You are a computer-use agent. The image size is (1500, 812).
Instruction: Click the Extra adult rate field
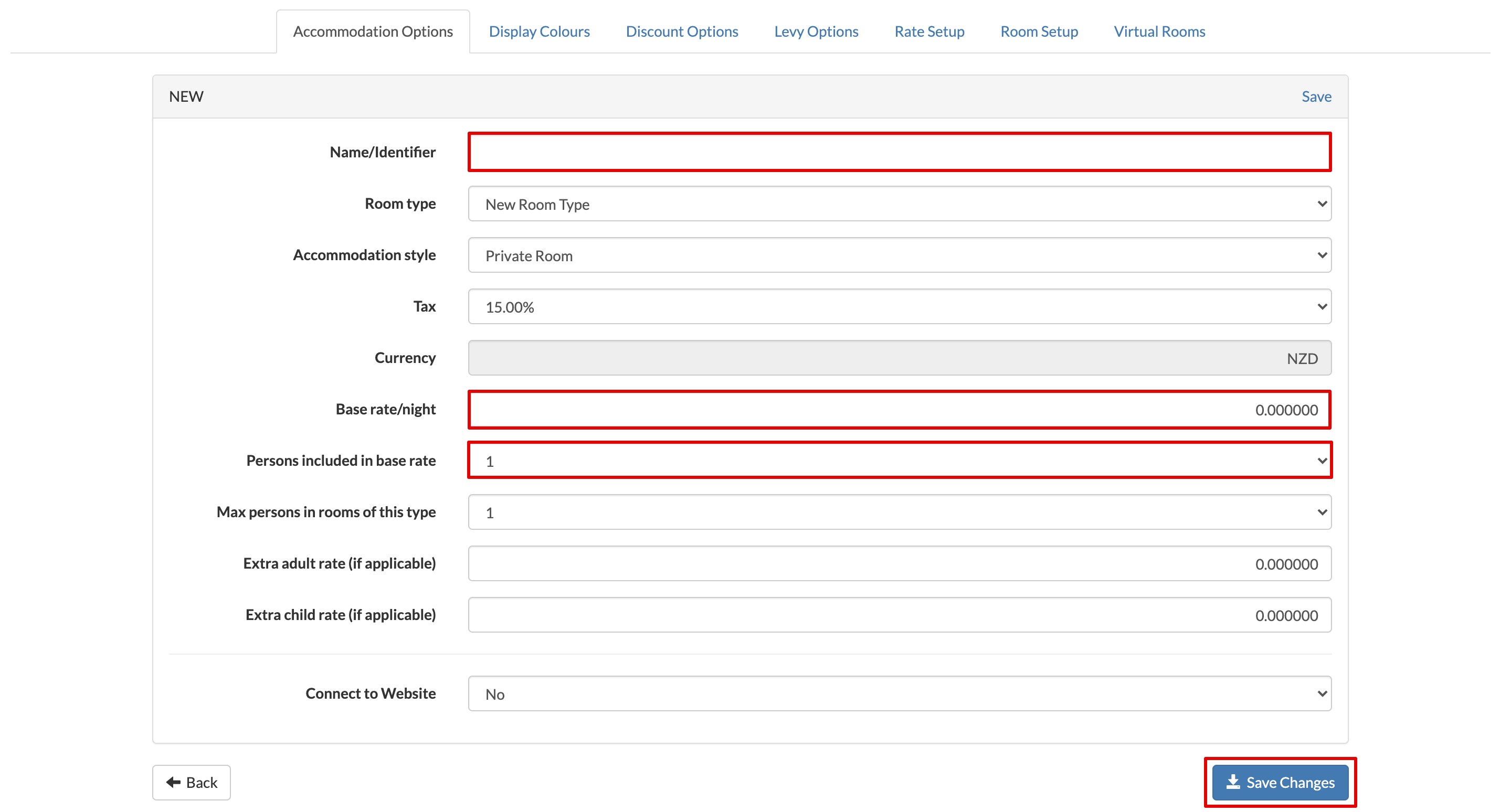(899, 563)
